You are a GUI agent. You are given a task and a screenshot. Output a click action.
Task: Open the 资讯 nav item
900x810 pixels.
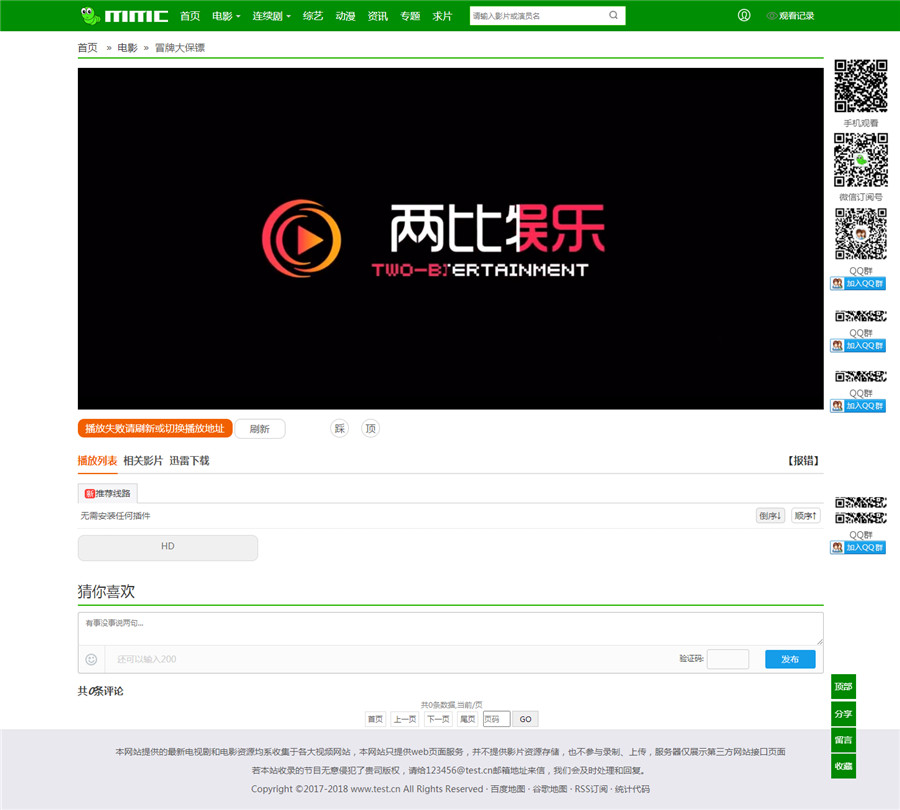pos(378,16)
